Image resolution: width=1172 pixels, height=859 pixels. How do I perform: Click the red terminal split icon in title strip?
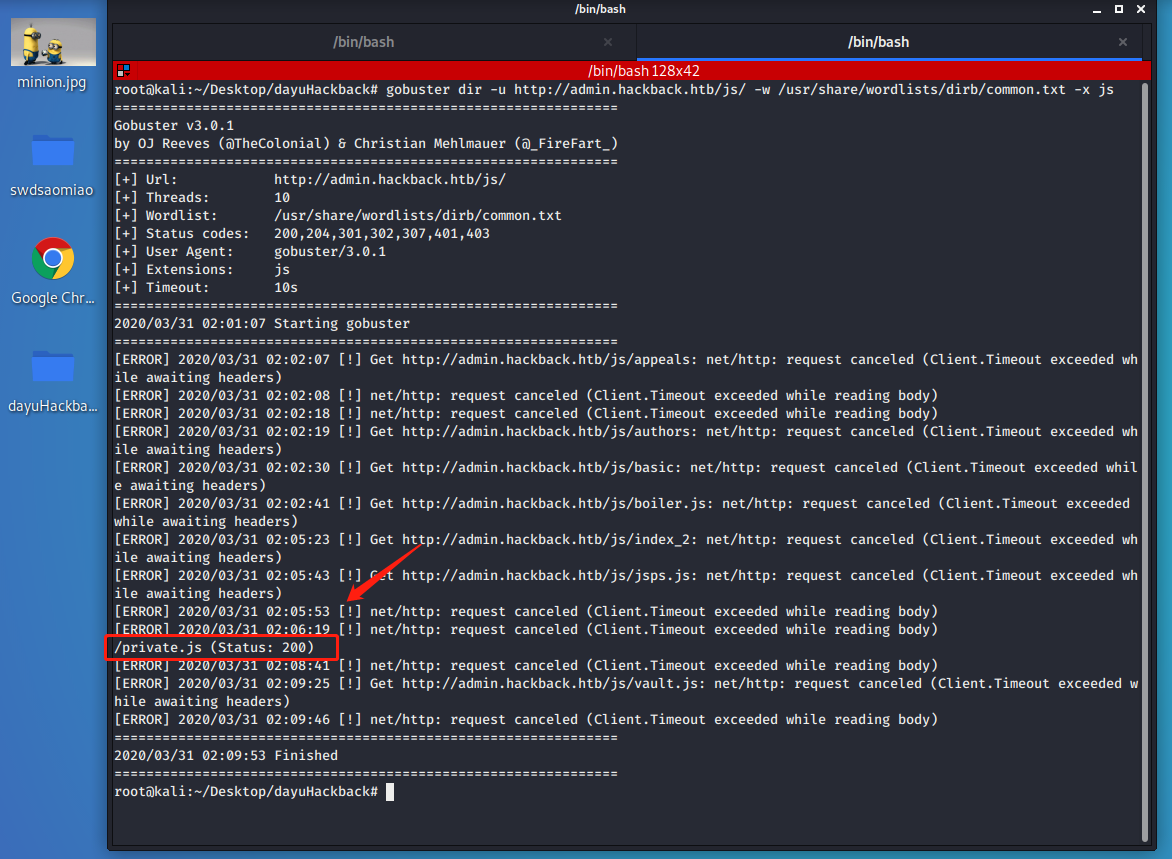click(123, 70)
